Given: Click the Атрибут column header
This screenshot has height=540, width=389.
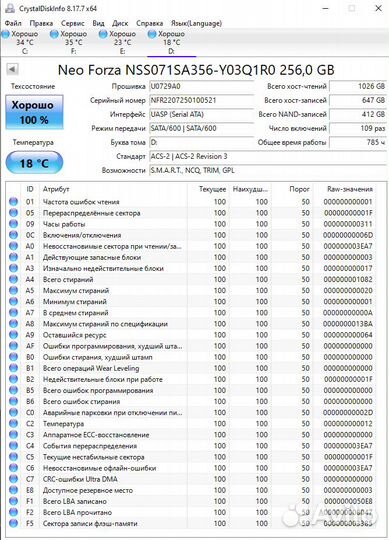Looking at the screenshot, I should click(x=56, y=189).
